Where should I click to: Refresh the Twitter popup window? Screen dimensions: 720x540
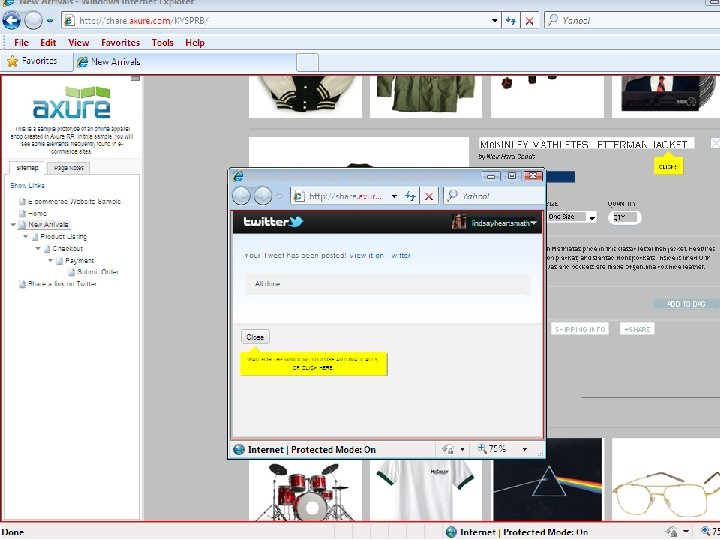coord(410,196)
